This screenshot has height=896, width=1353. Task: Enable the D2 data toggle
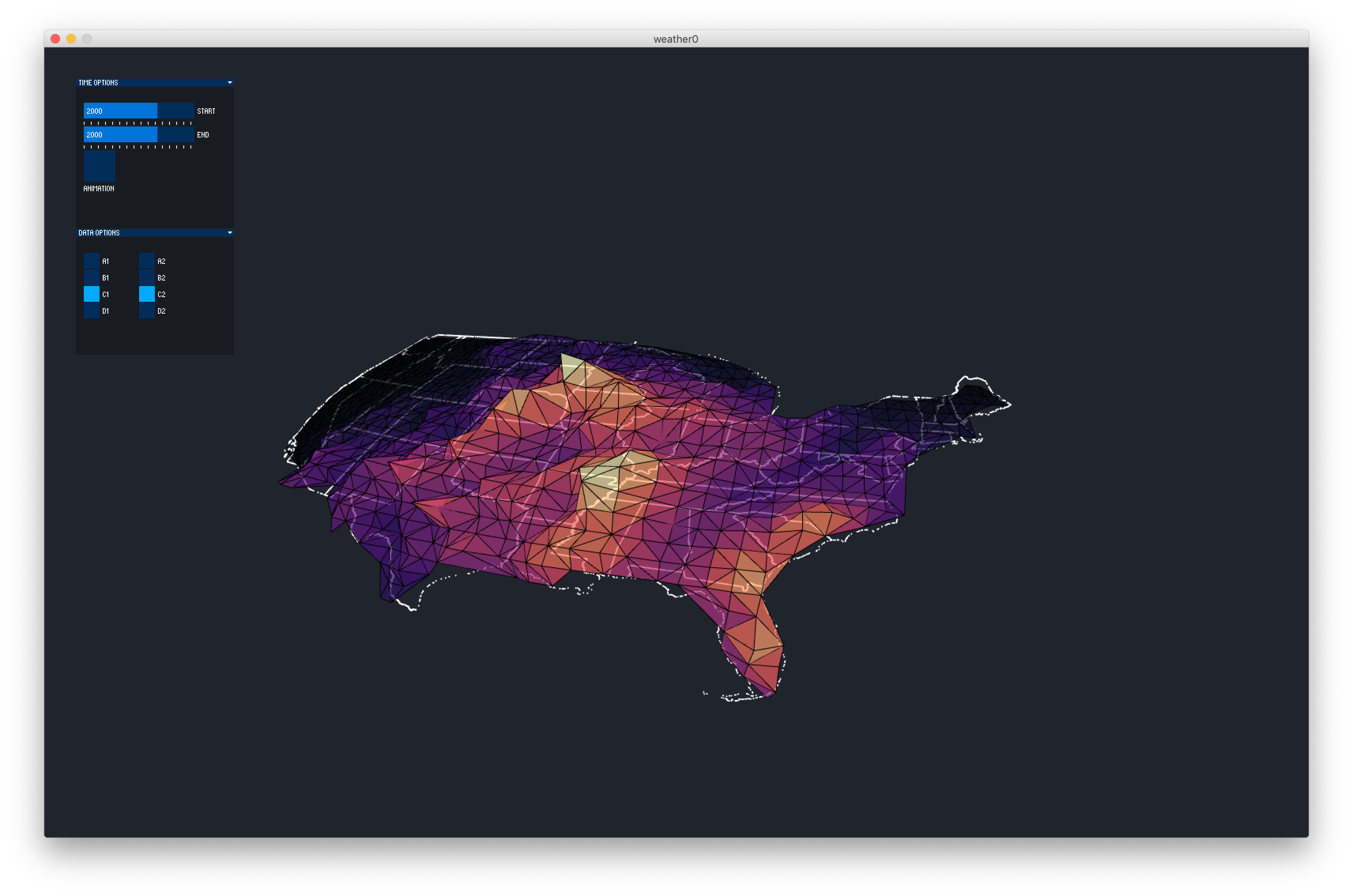point(147,311)
